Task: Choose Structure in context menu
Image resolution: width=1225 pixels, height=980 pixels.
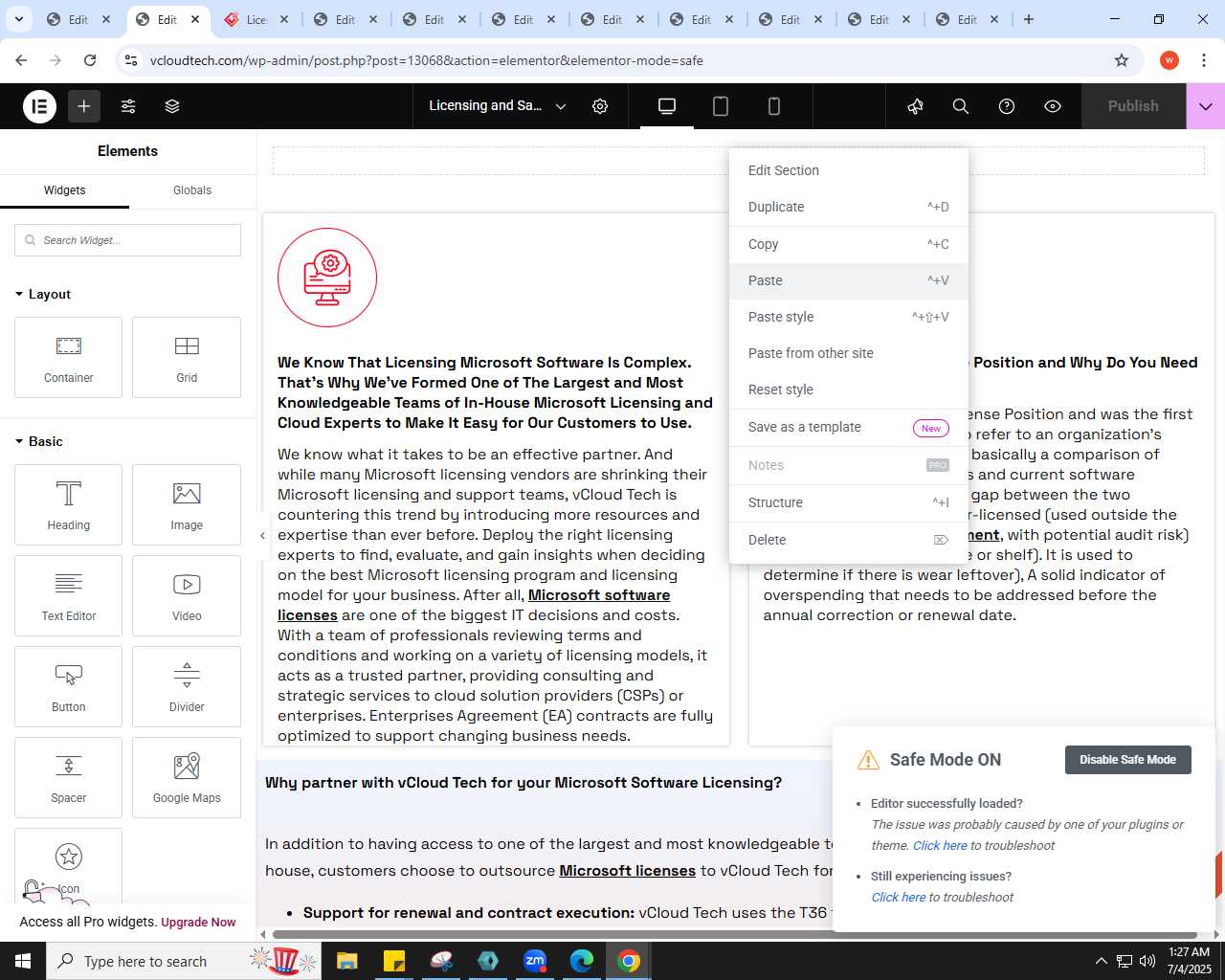Action: pyautogui.click(x=849, y=502)
